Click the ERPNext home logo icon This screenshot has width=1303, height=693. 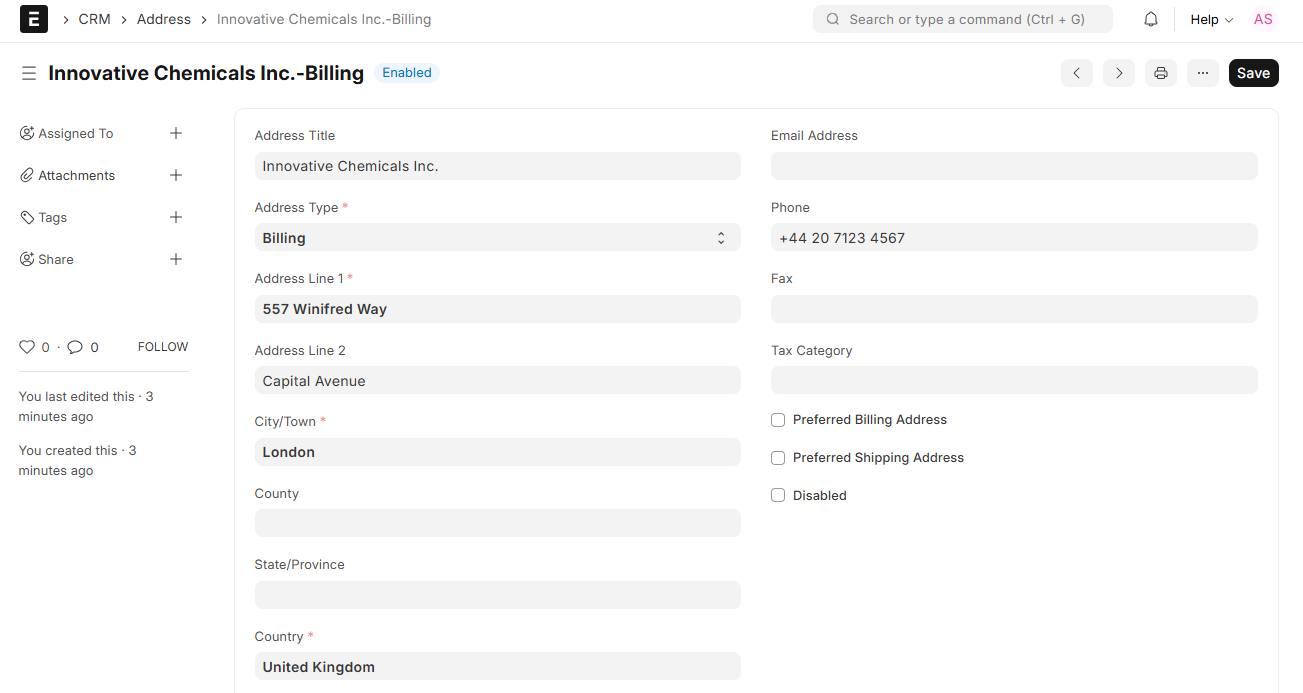pyautogui.click(x=34, y=19)
